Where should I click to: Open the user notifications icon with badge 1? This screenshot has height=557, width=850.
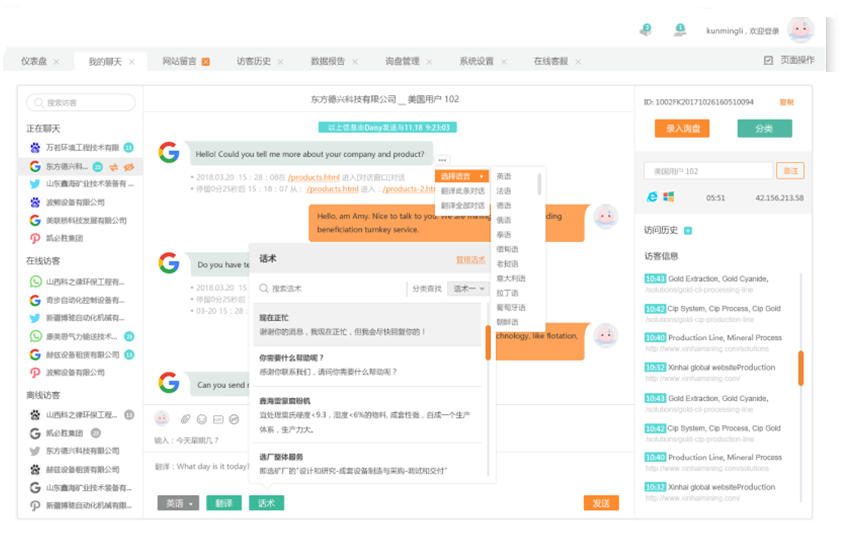point(680,30)
